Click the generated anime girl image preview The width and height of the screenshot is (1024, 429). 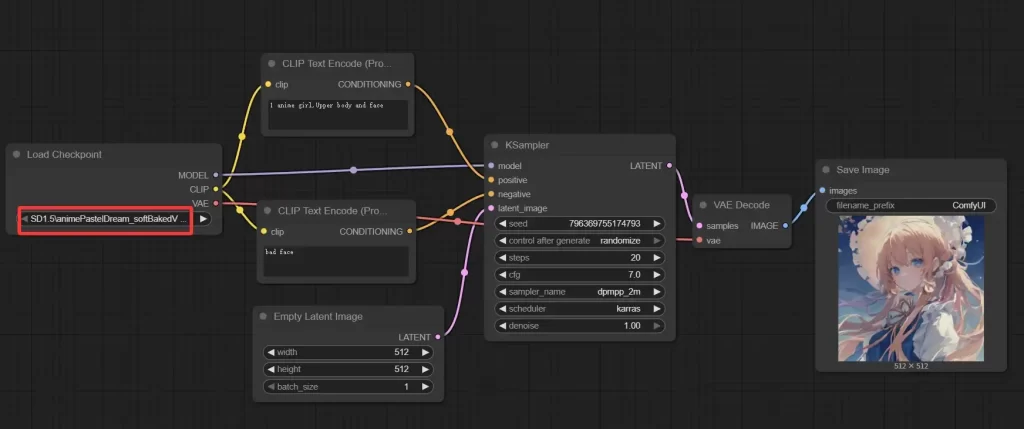click(x=910, y=289)
